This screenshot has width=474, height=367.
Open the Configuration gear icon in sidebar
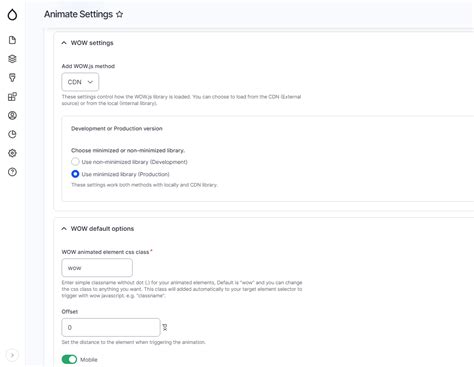[x=12, y=153]
